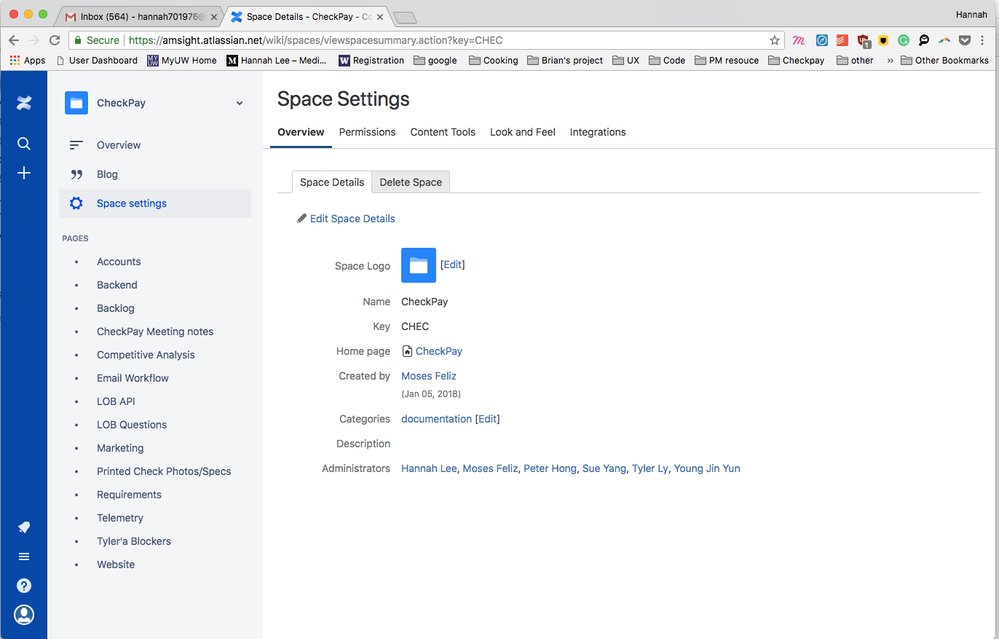Viewport: 999px width, 639px height.
Task: Open the LOB API page
Action: 116,401
